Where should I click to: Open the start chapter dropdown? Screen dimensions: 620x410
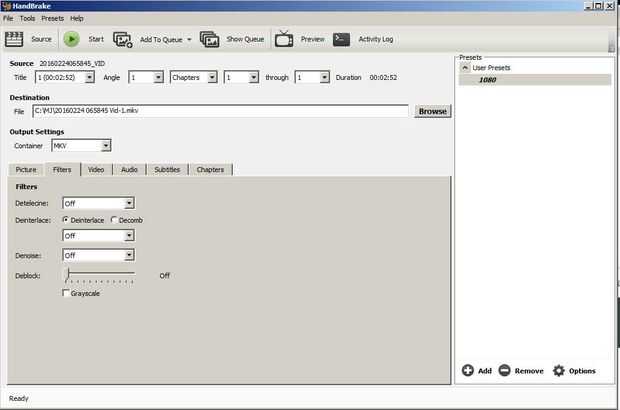[x=254, y=77]
